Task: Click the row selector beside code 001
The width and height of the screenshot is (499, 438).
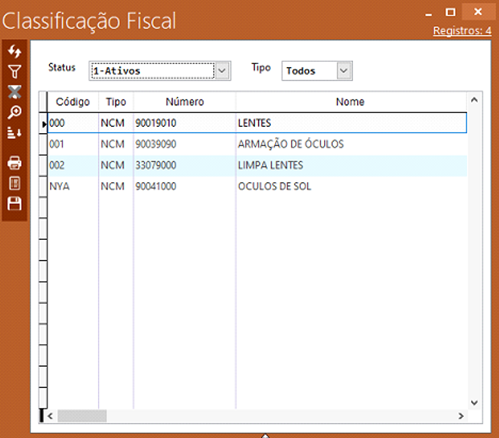Action: (x=43, y=144)
